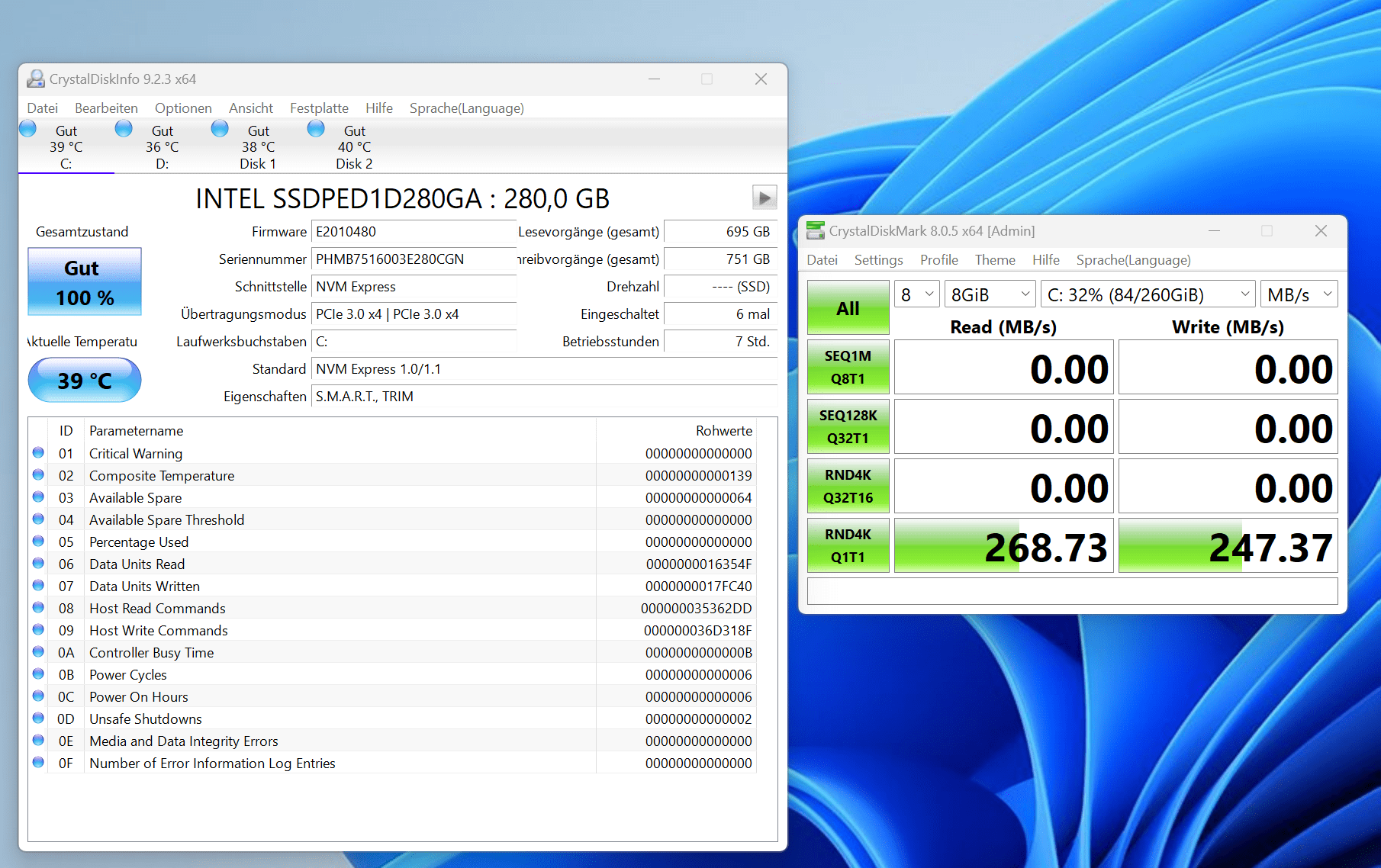Open Settings menu in CrystalDiskMark
The image size is (1381, 868).
[878, 260]
